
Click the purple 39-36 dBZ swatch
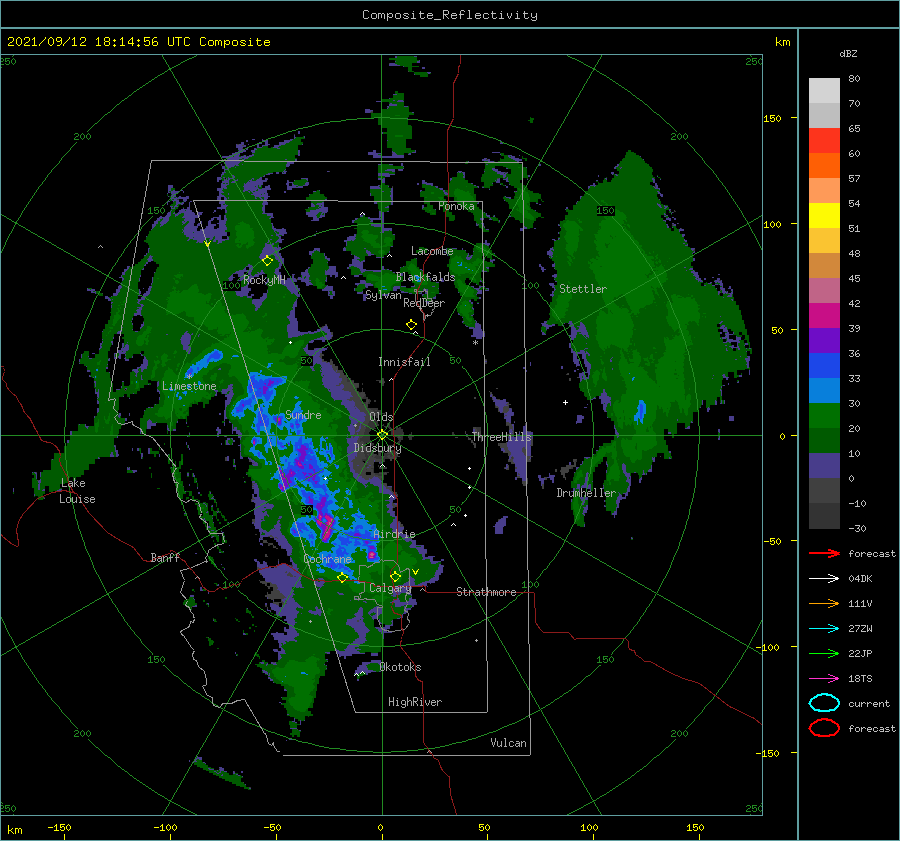pos(824,340)
